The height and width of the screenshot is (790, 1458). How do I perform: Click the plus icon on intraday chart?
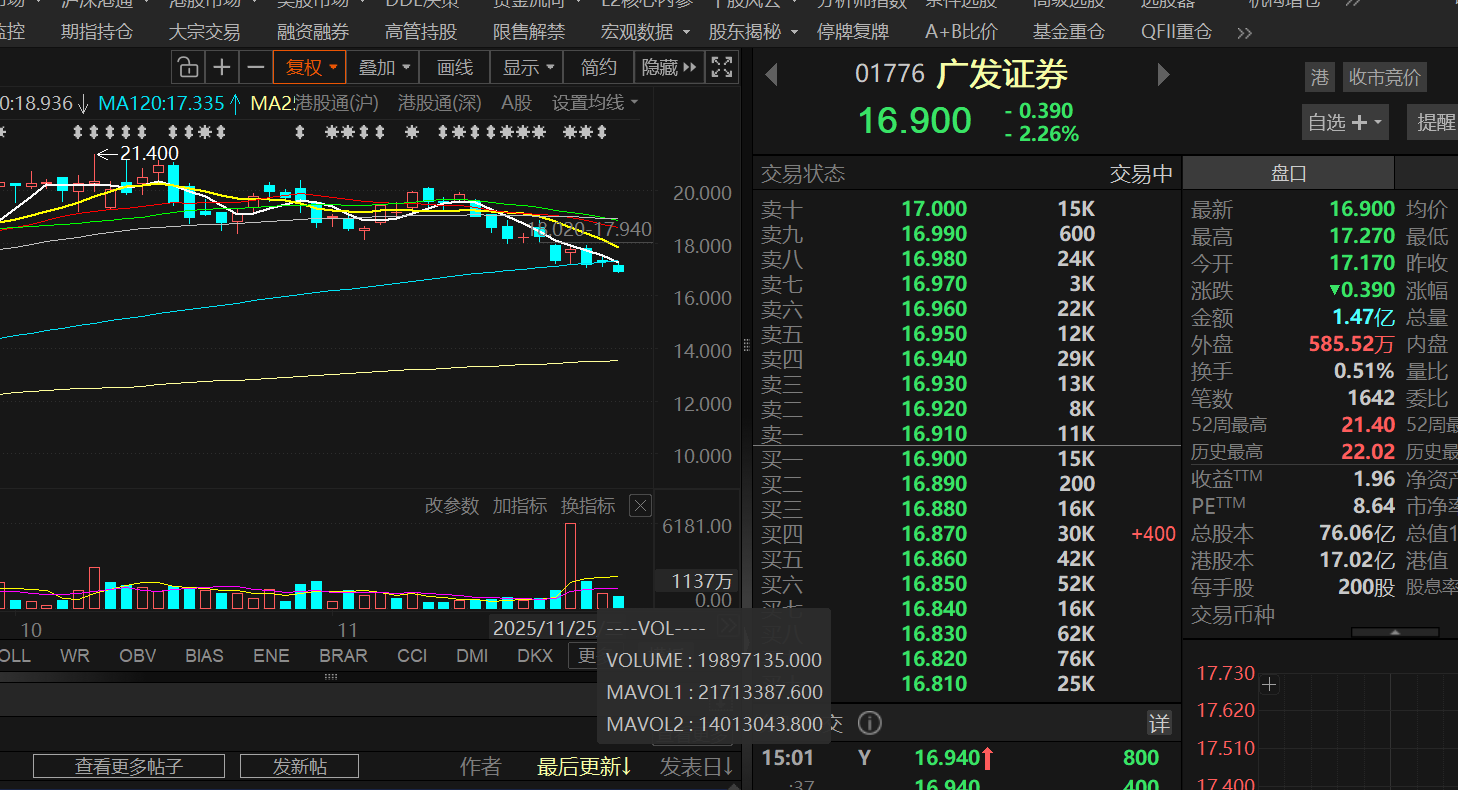tap(1270, 685)
